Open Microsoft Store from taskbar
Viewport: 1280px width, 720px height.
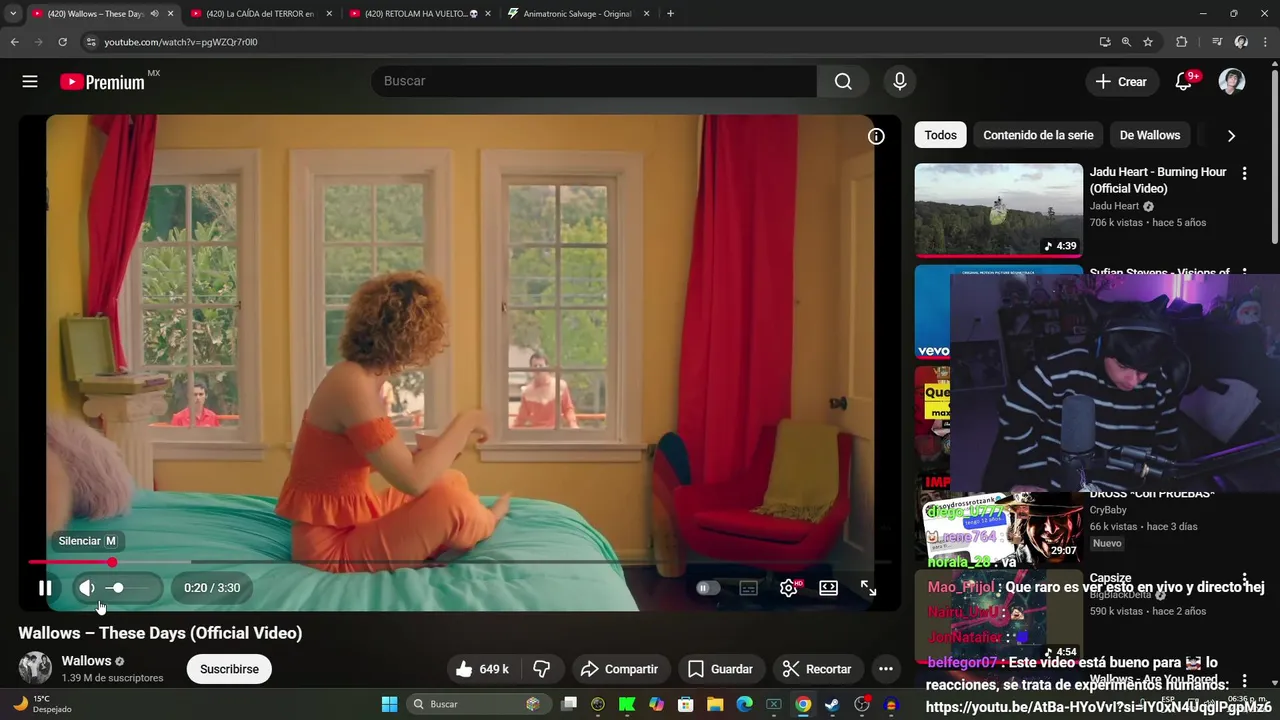pyautogui.click(x=686, y=704)
